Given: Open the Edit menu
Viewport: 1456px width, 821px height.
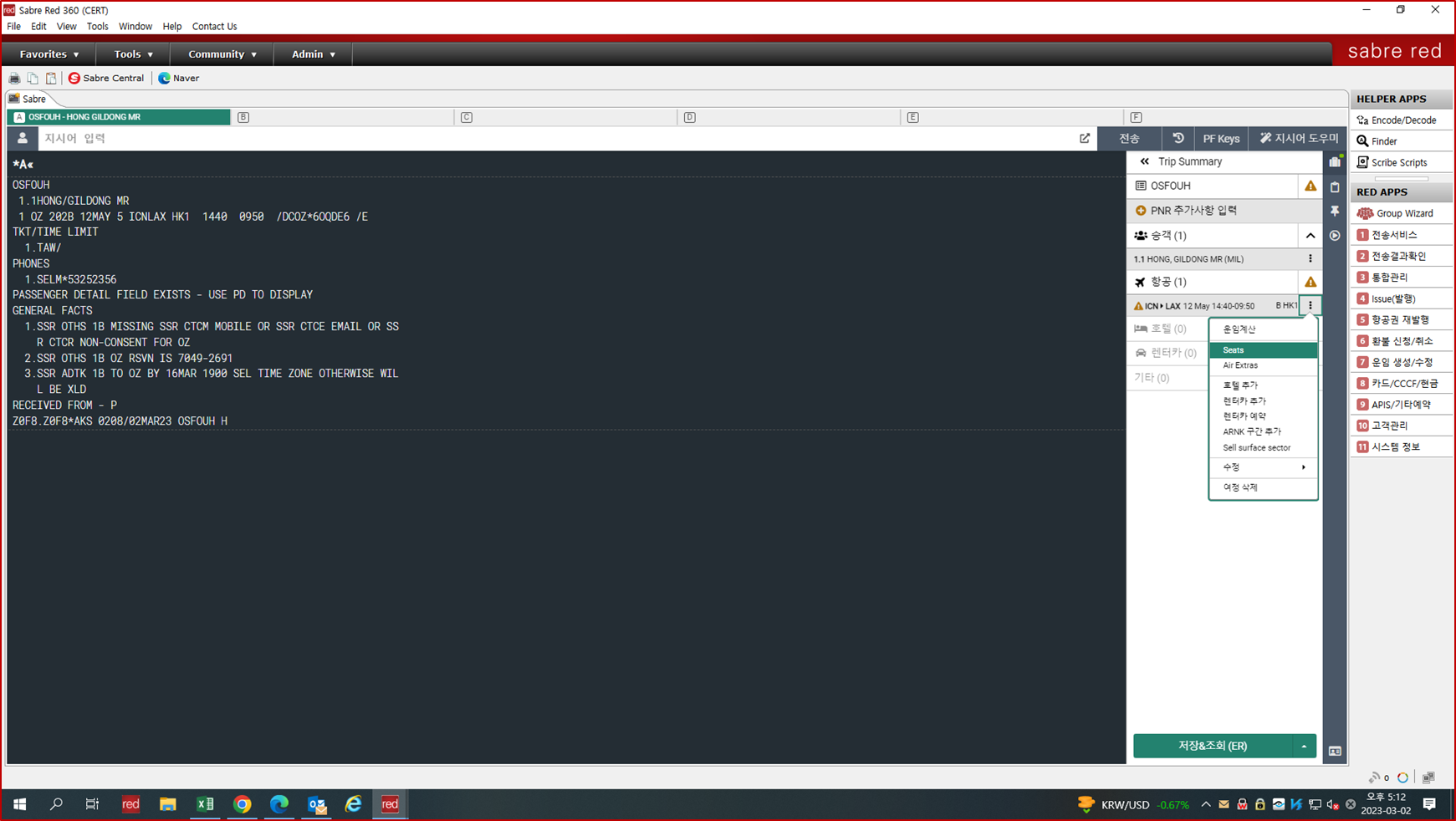Looking at the screenshot, I should pos(38,27).
